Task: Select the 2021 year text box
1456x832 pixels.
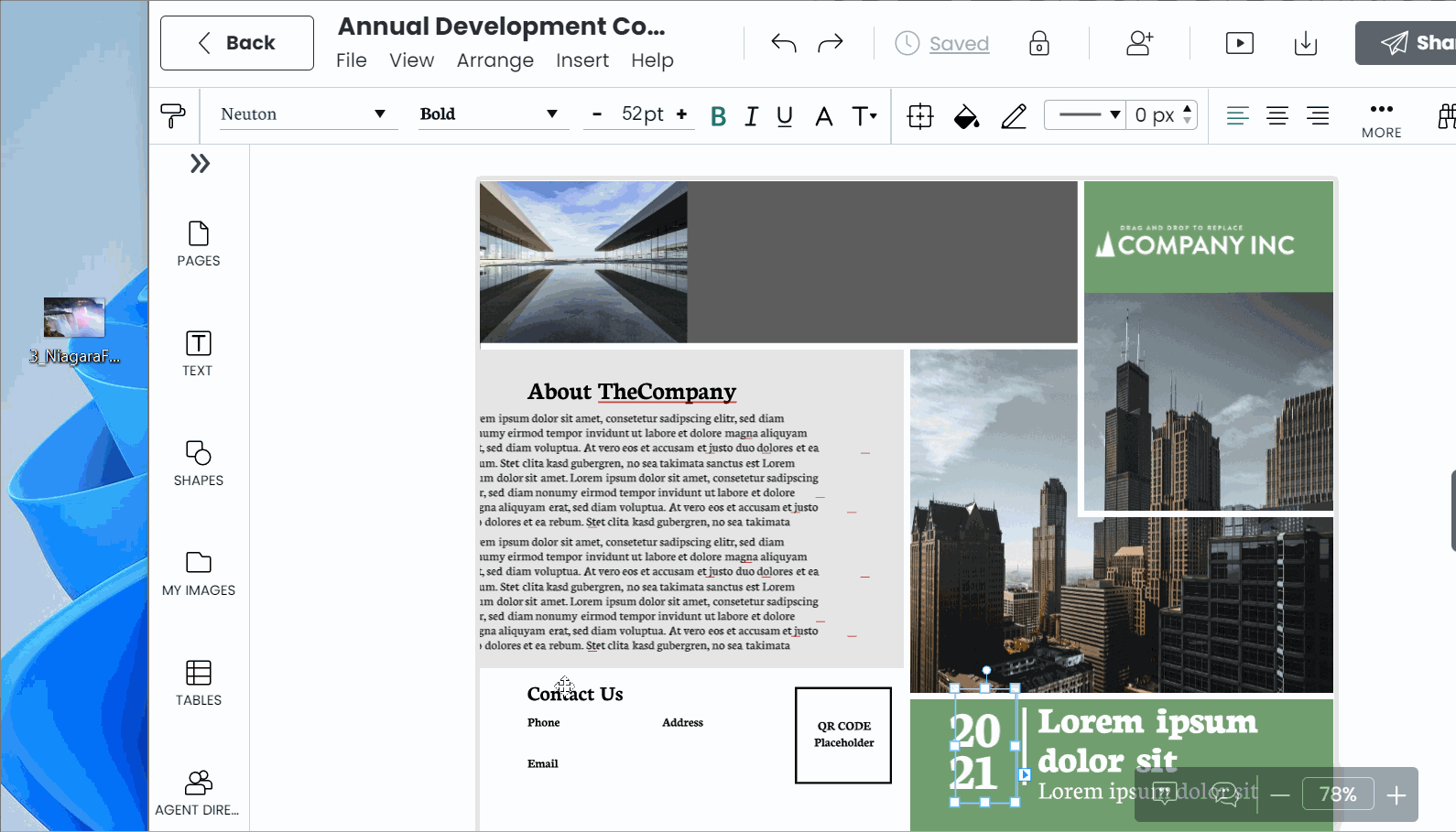Action: click(985, 744)
